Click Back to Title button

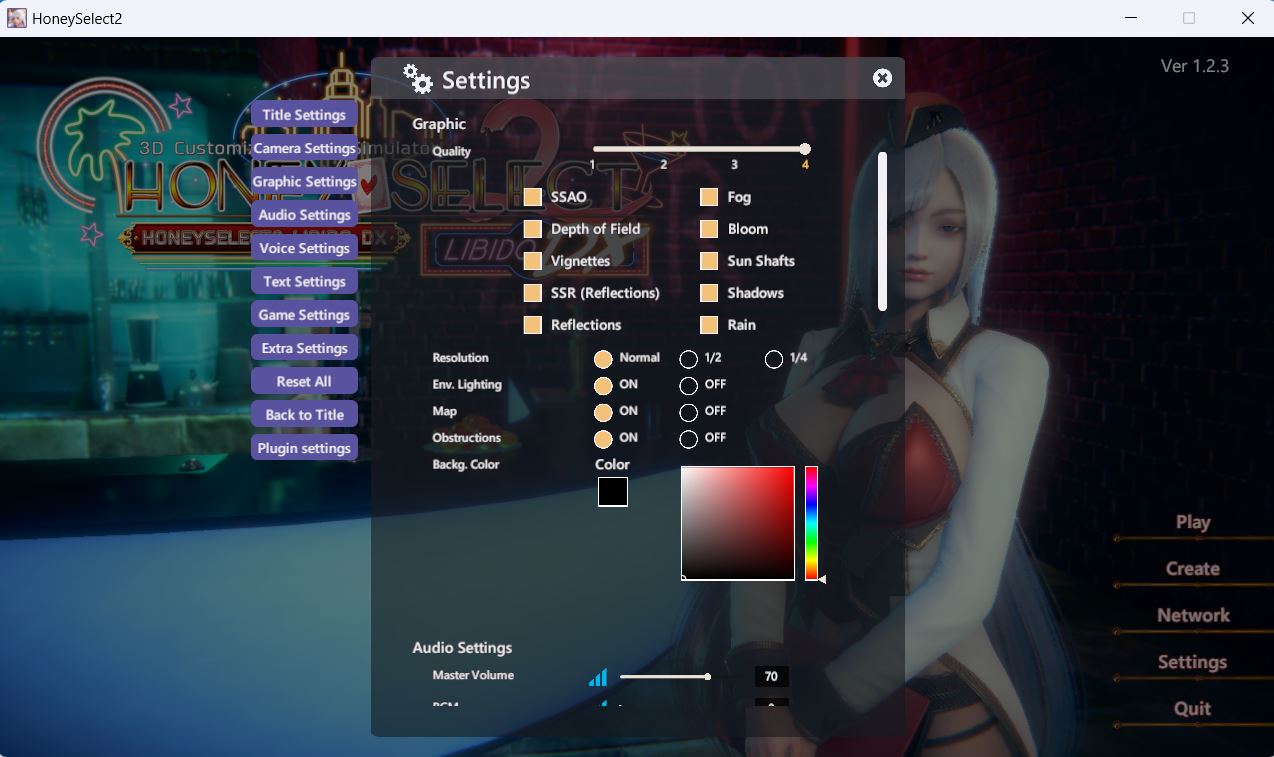coord(304,414)
